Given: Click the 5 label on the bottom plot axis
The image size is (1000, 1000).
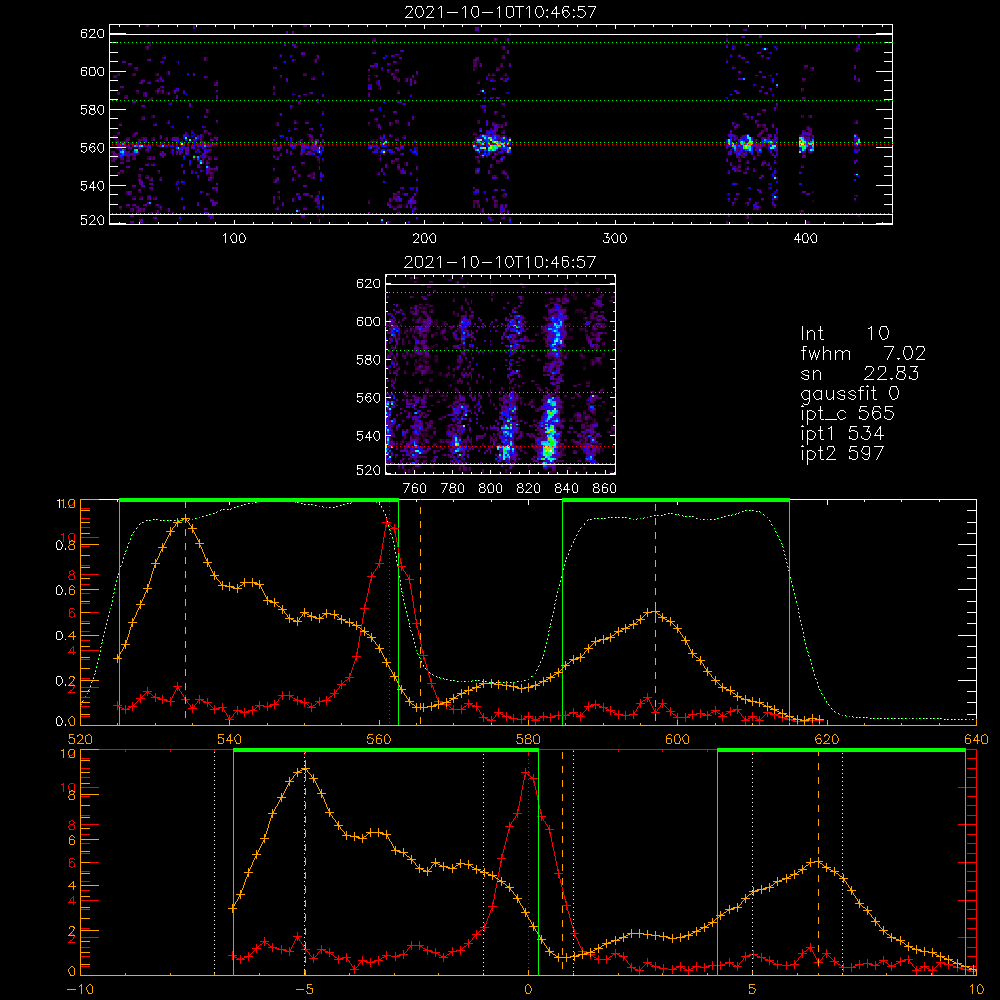Looking at the screenshot, I should (753, 990).
